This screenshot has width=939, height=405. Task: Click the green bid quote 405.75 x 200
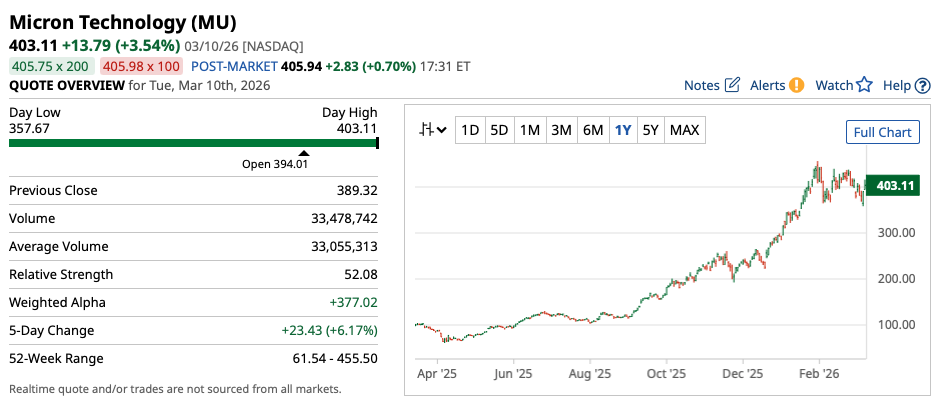point(52,66)
